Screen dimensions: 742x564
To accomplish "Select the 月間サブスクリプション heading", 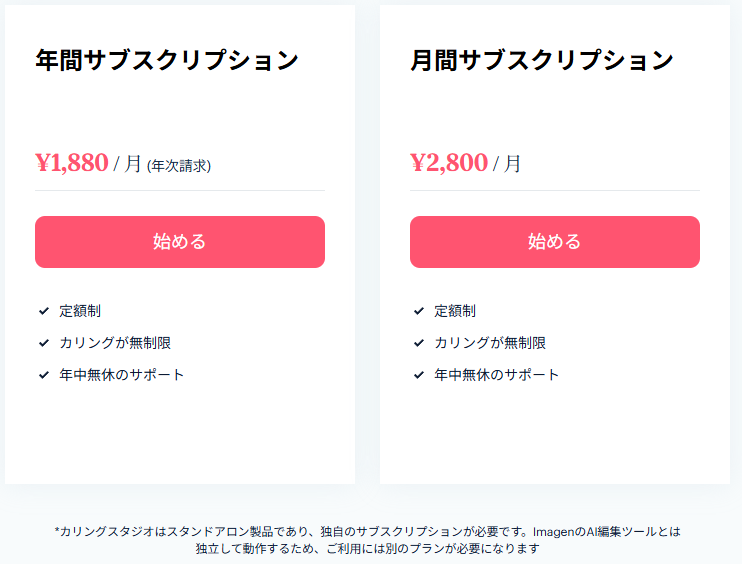I will [x=542, y=60].
